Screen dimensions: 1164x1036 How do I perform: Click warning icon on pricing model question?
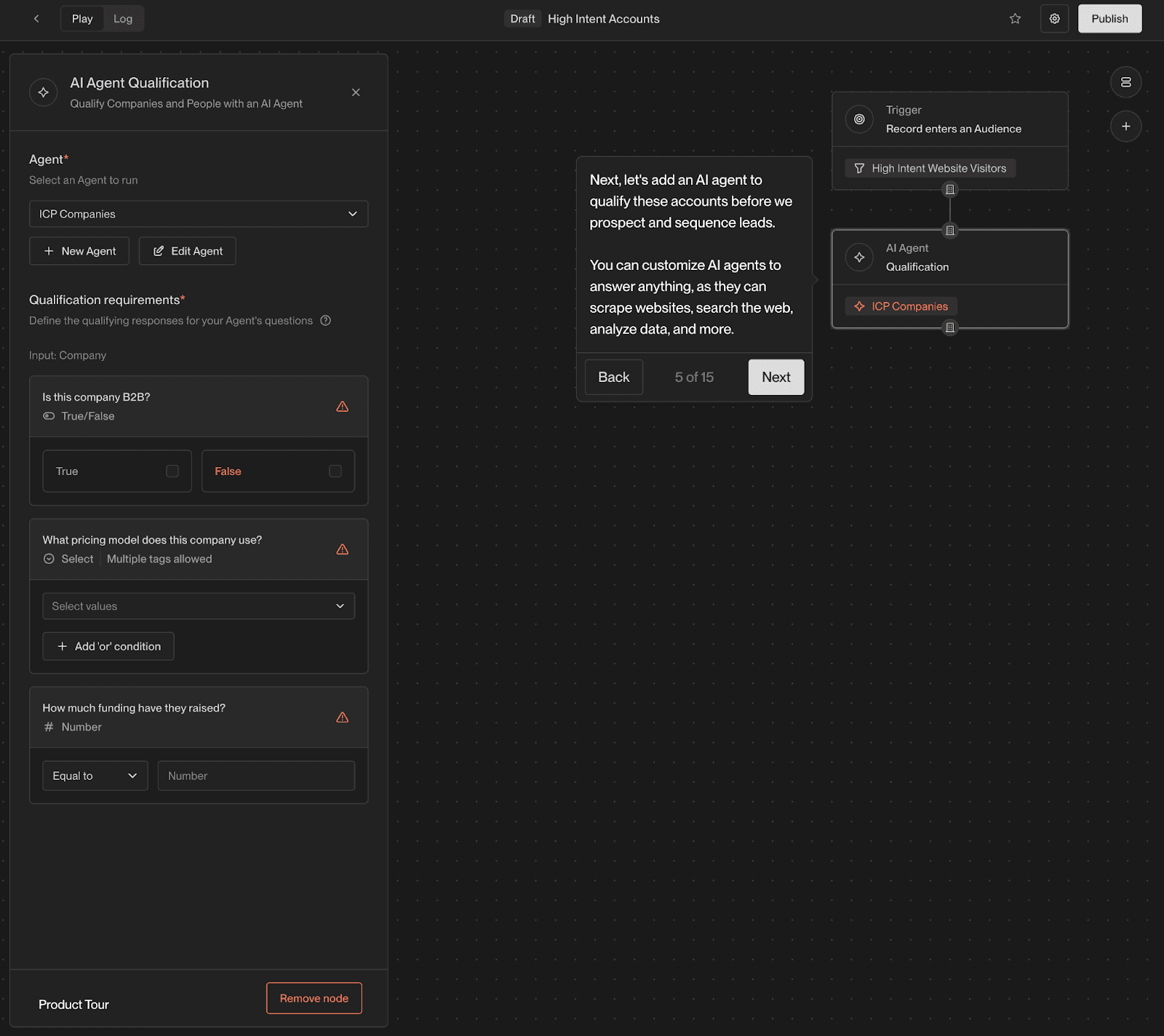[343, 549]
